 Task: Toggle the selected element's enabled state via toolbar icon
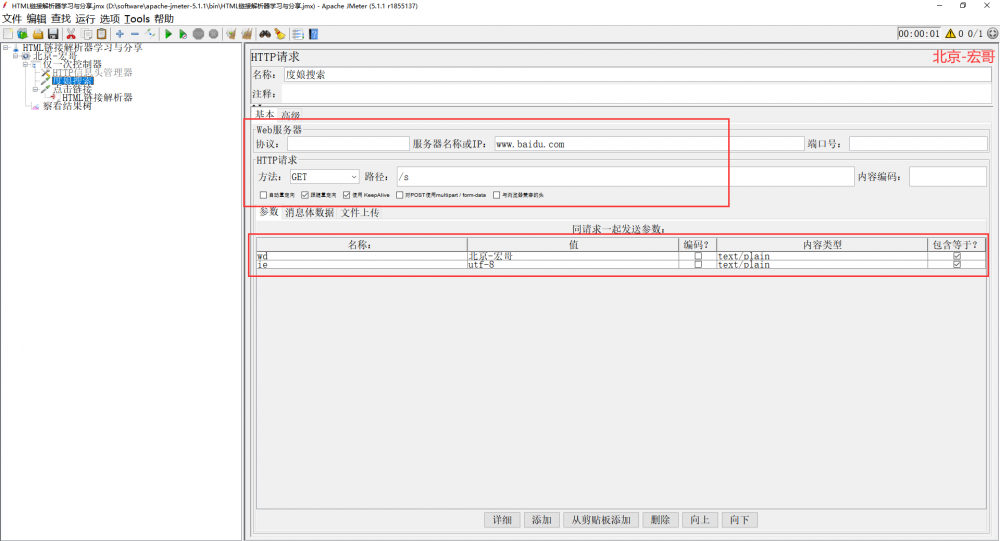tap(150, 34)
